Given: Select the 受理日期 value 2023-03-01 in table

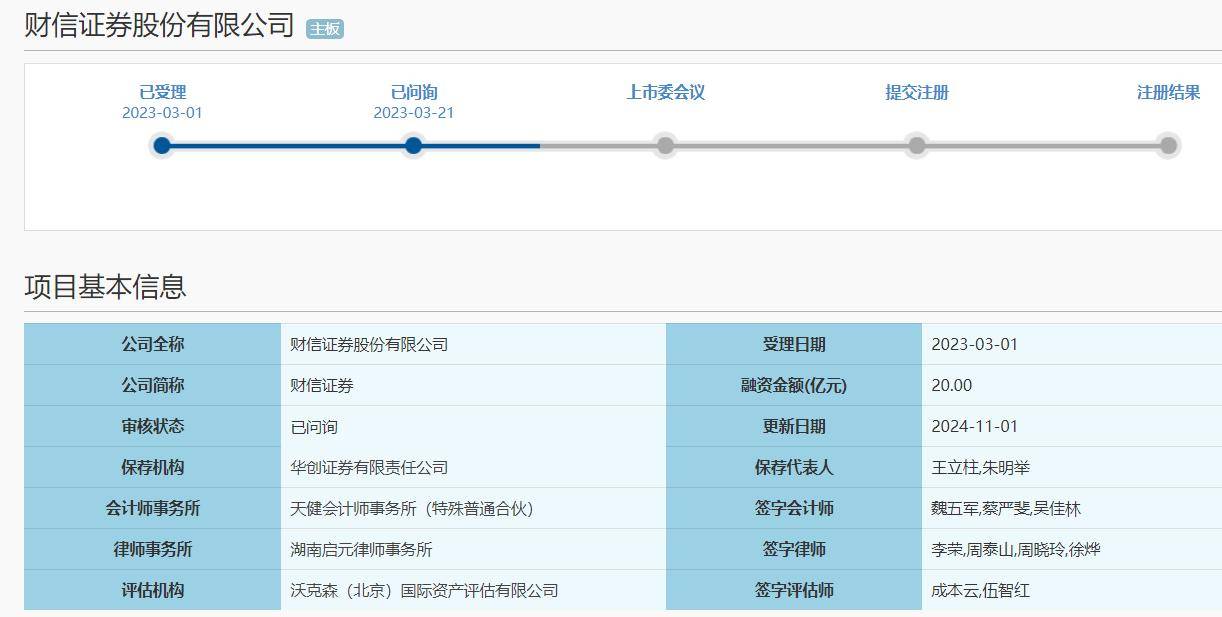Looking at the screenshot, I should pyautogui.click(x=974, y=344).
